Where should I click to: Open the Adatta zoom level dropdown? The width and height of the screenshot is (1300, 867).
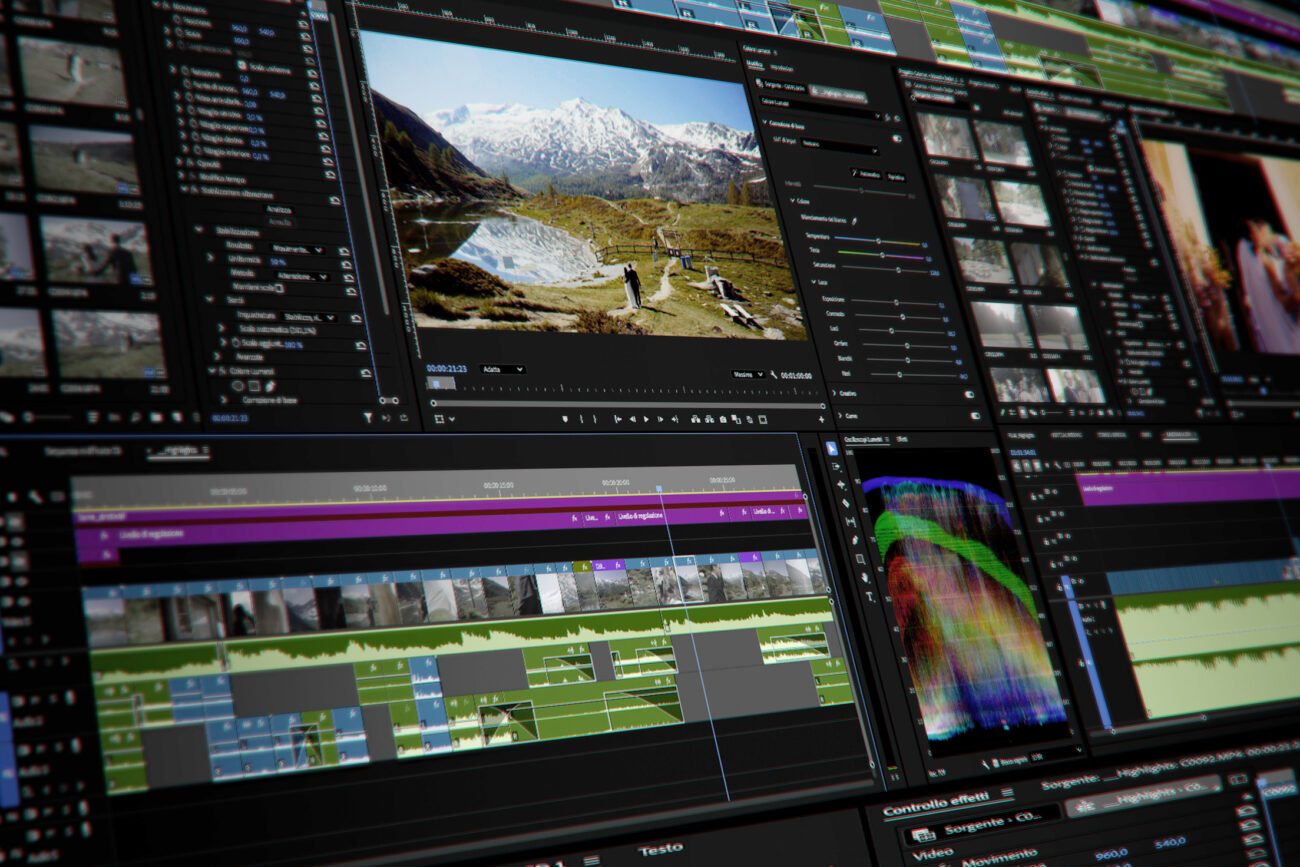click(x=501, y=369)
